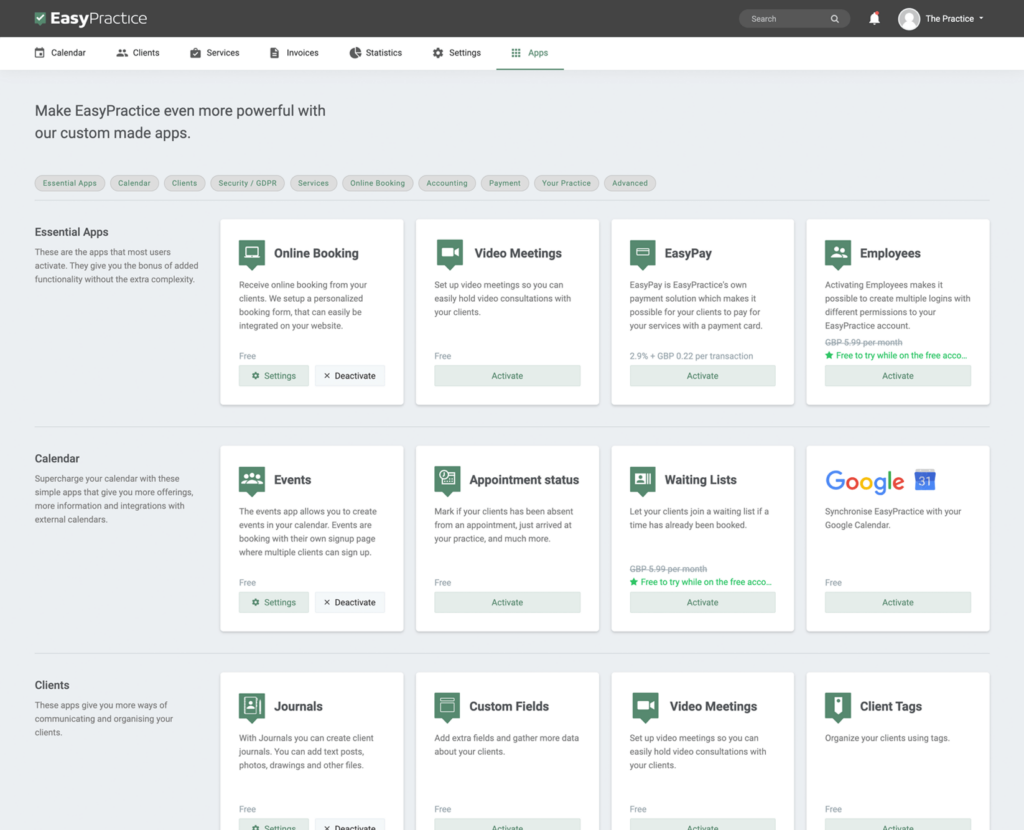
Task: Filter by Your Practice tag
Action: pos(566,183)
